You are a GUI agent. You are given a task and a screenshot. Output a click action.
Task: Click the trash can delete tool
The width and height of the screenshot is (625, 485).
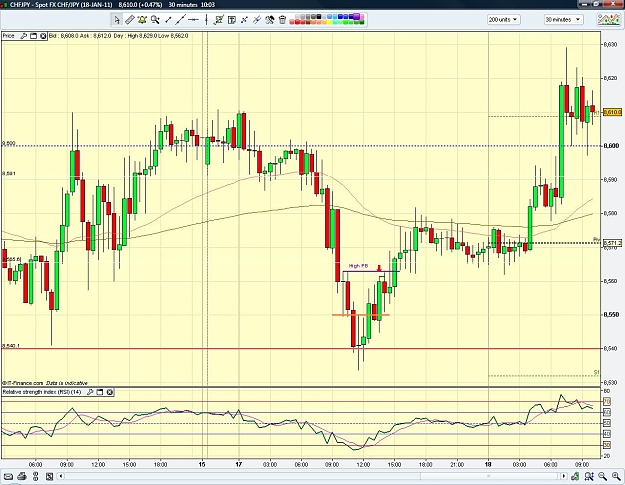click(282, 20)
